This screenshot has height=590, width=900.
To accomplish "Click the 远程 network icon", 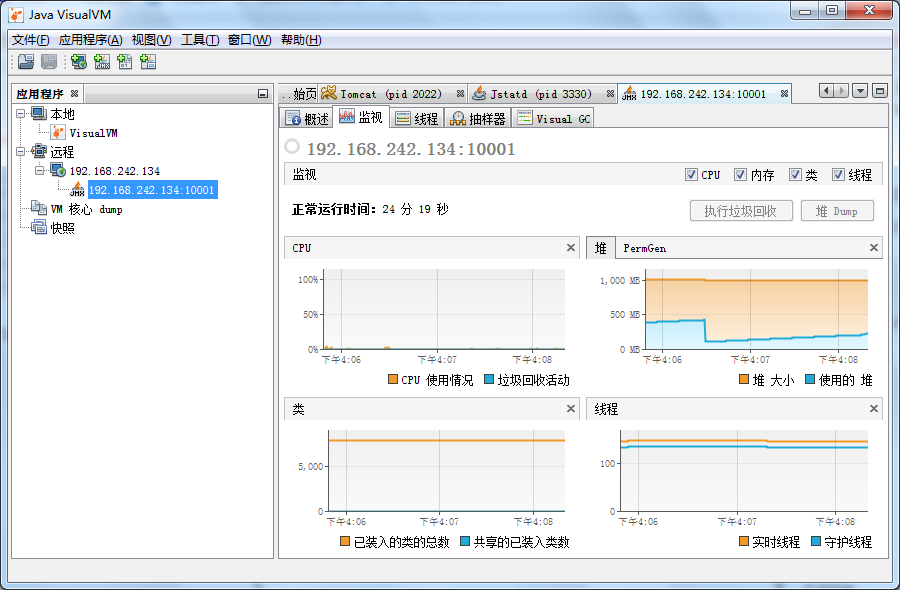I will click(39, 152).
